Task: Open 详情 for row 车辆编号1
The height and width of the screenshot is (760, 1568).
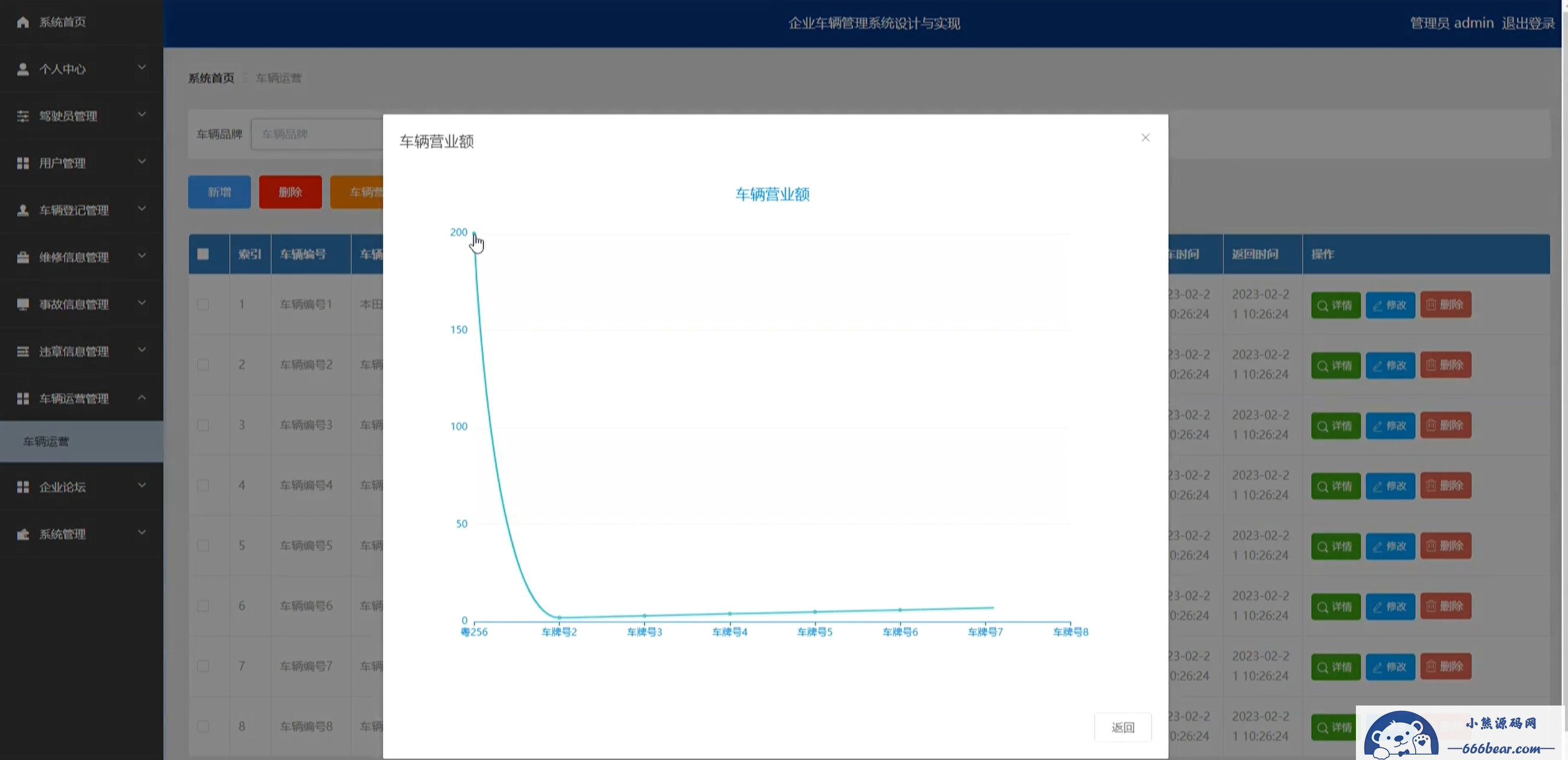Action: point(1335,305)
